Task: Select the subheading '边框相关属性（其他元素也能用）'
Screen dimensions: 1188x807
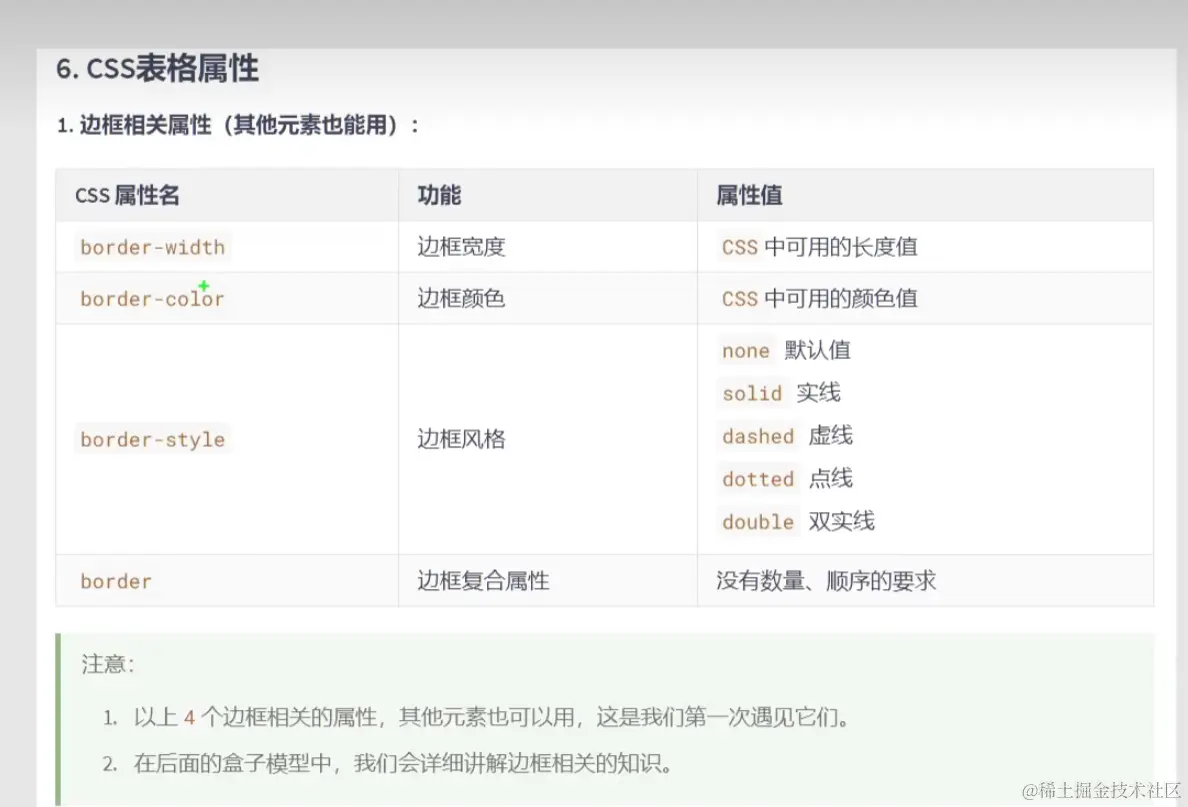Action: (x=239, y=125)
